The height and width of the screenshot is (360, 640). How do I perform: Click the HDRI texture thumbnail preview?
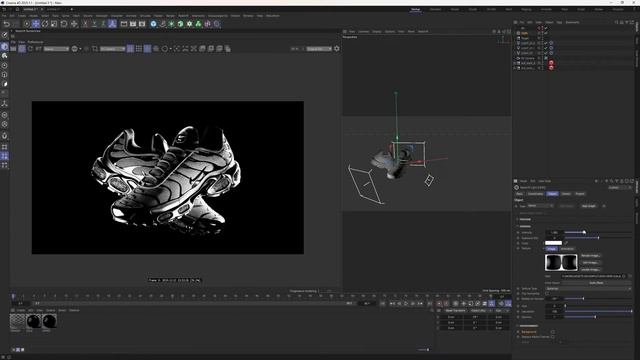click(x=561, y=262)
